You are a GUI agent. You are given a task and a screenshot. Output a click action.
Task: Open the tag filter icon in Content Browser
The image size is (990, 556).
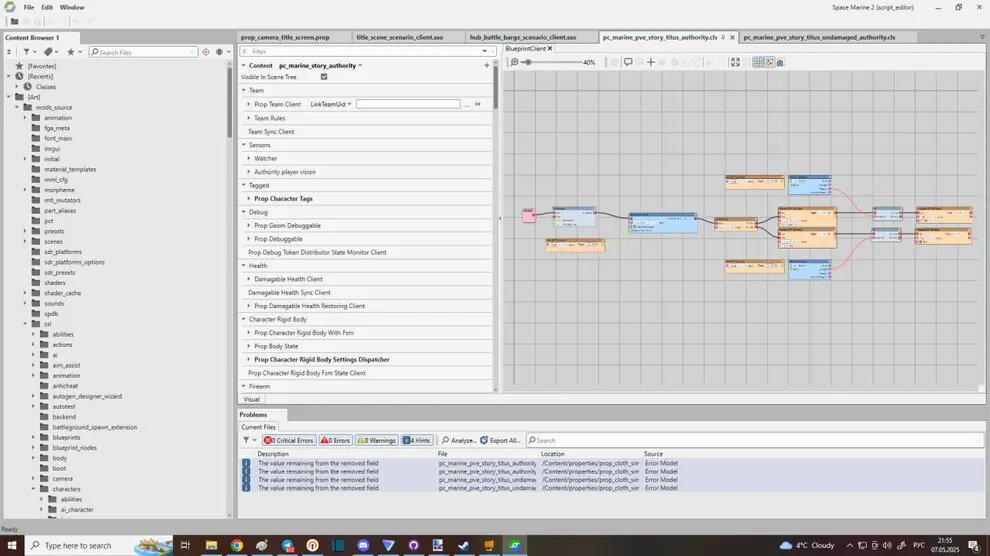48,52
